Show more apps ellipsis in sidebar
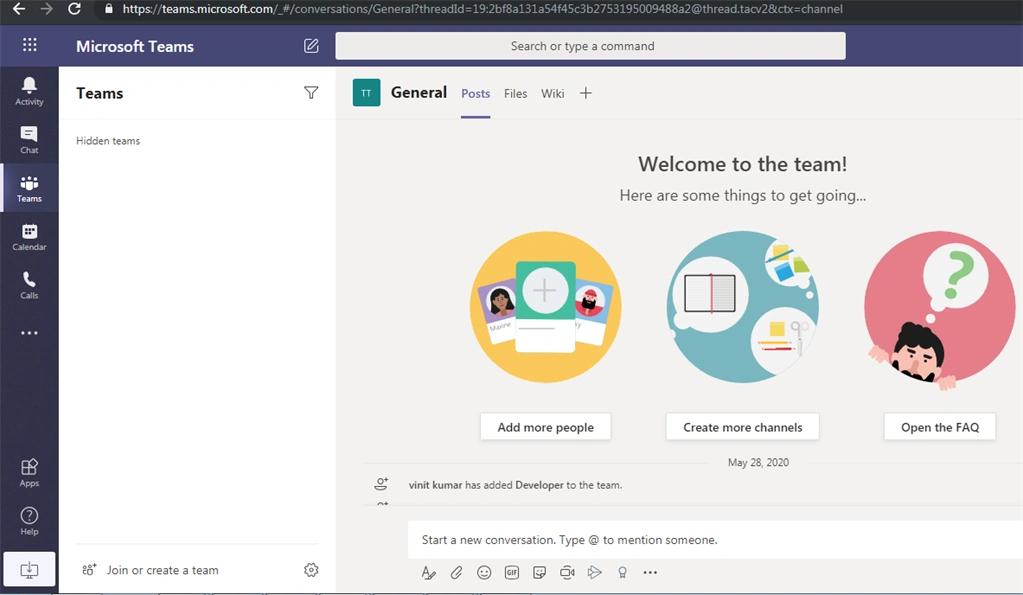The image size is (1023, 595). click(29, 333)
